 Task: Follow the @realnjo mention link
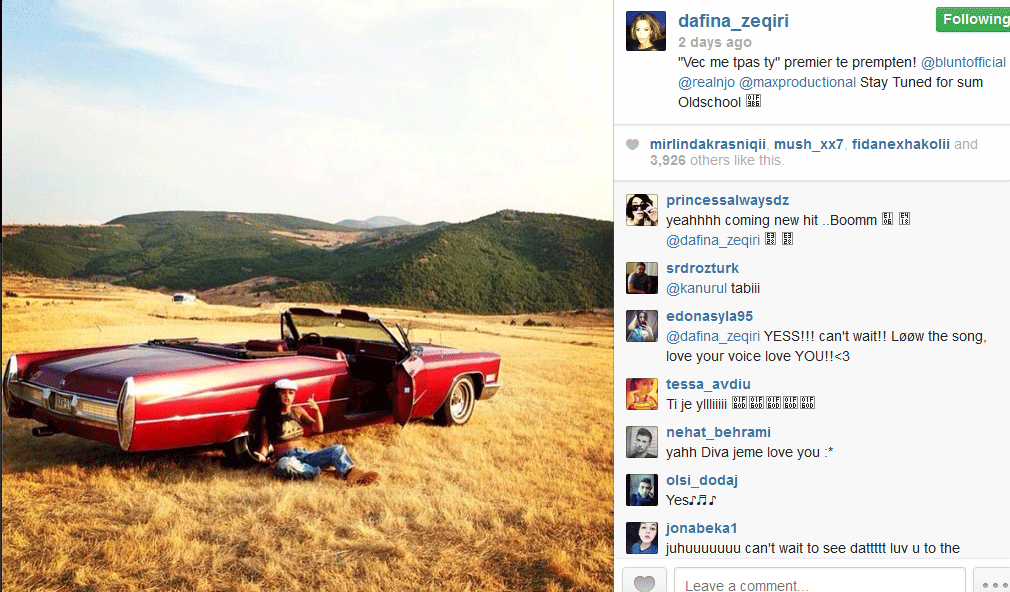(706, 82)
